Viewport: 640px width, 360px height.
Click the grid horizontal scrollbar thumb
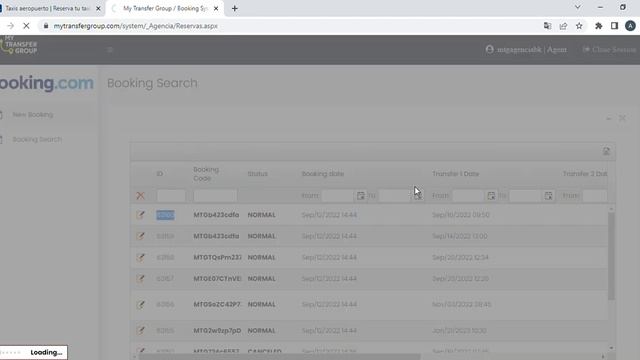tap(280, 357)
